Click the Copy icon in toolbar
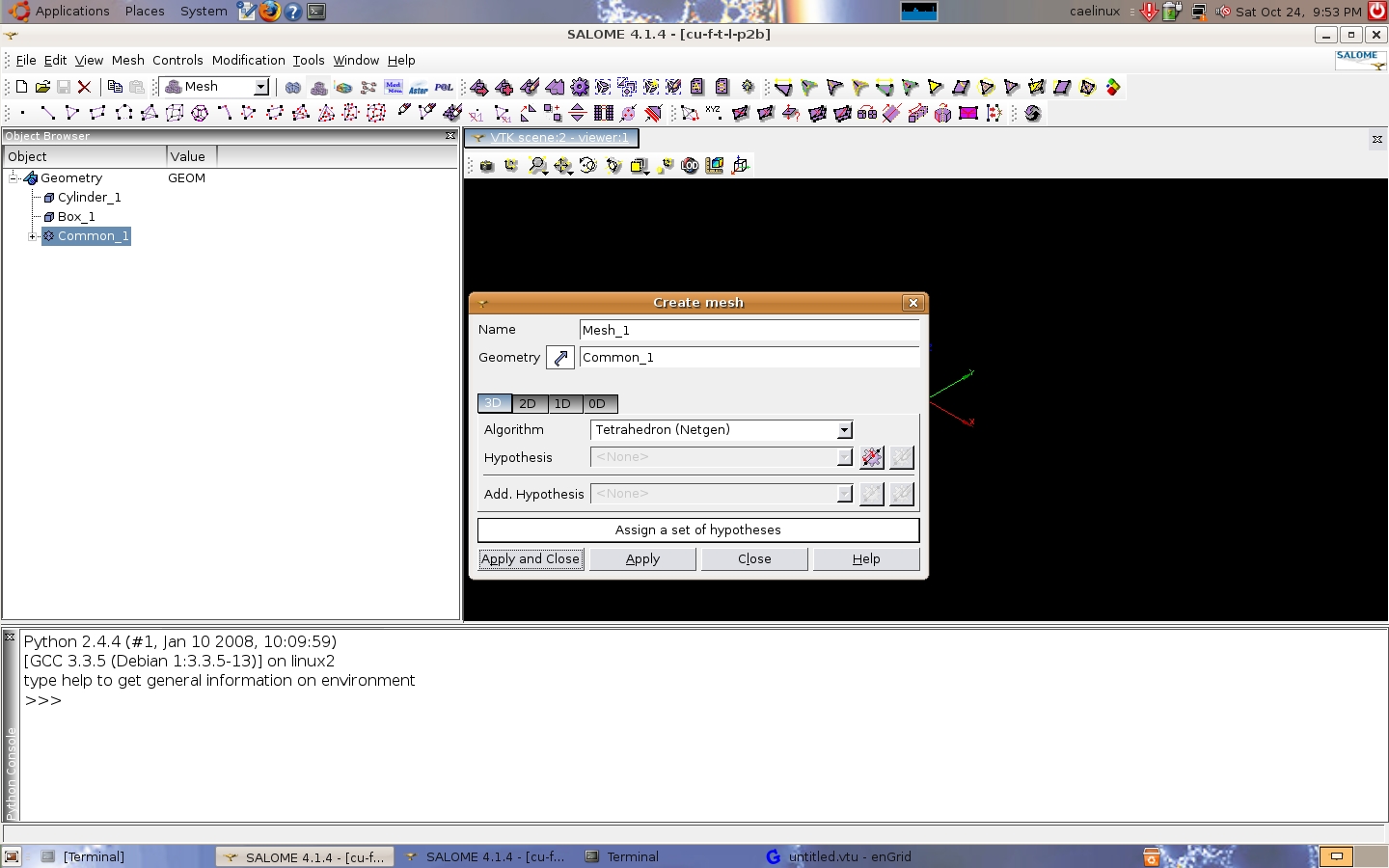The image size is (1389, 868). click(x=115, y=87)
